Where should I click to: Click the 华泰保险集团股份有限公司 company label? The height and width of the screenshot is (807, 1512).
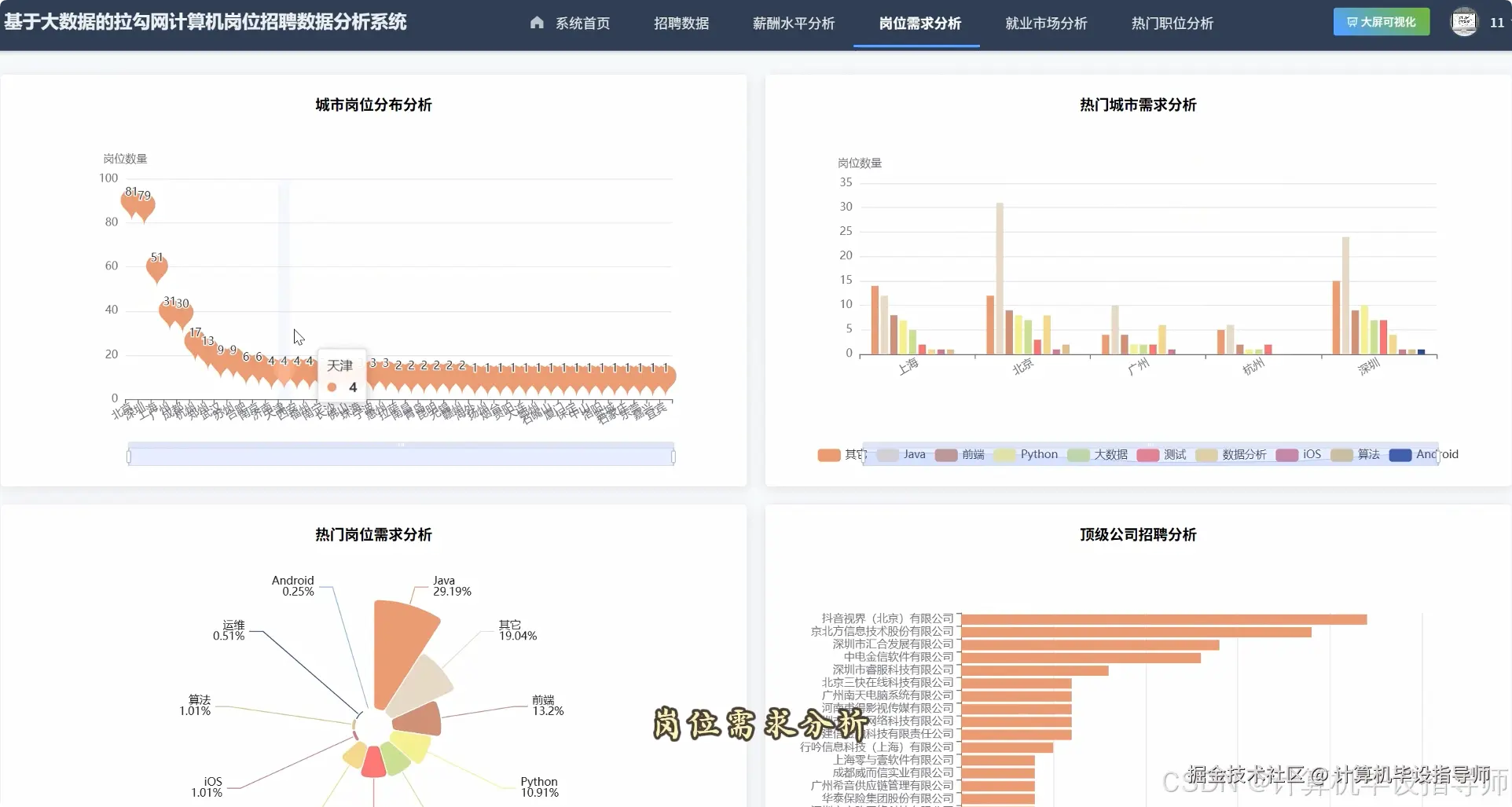pos(887,798)
